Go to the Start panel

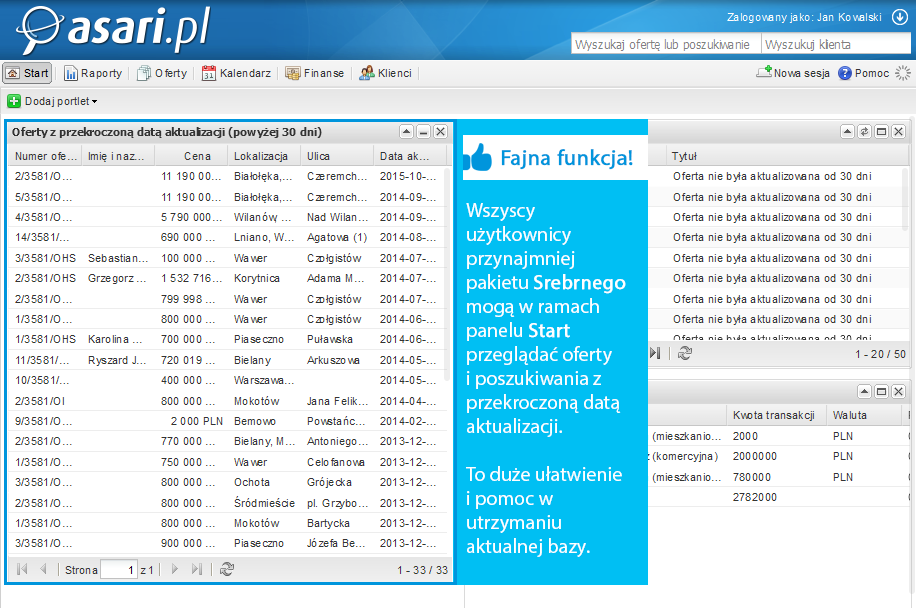27,73
